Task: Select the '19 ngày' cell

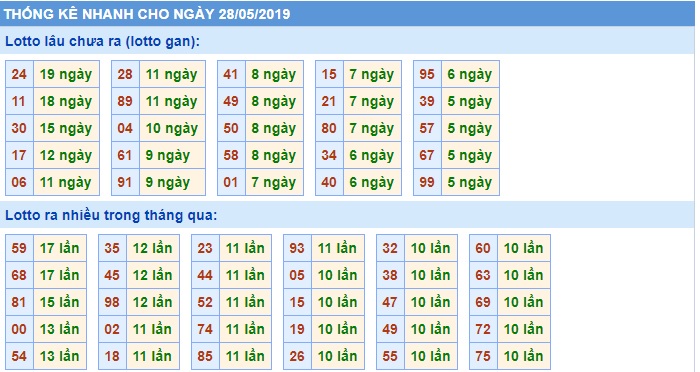Action: pyautogui.click(x=66, y=74)
